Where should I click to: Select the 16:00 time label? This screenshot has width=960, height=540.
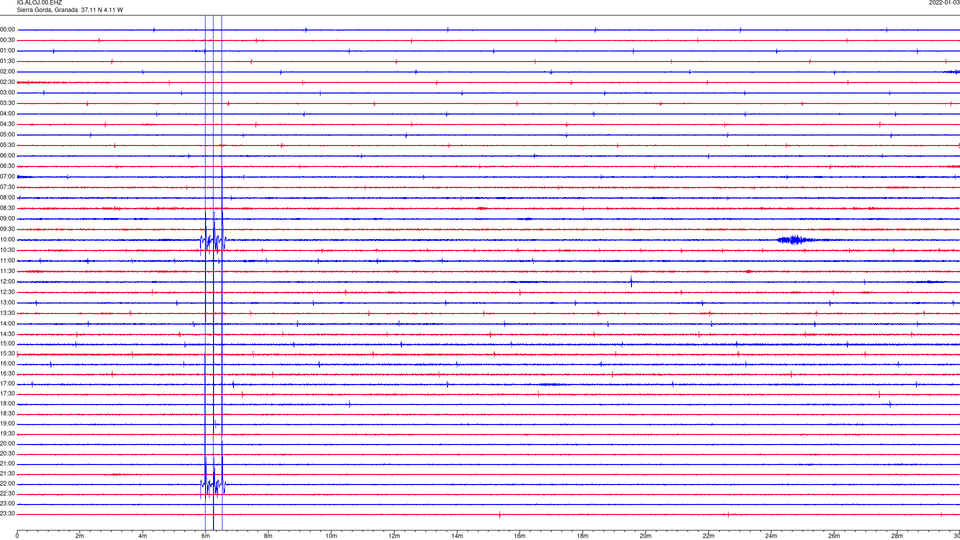[8, 364]
